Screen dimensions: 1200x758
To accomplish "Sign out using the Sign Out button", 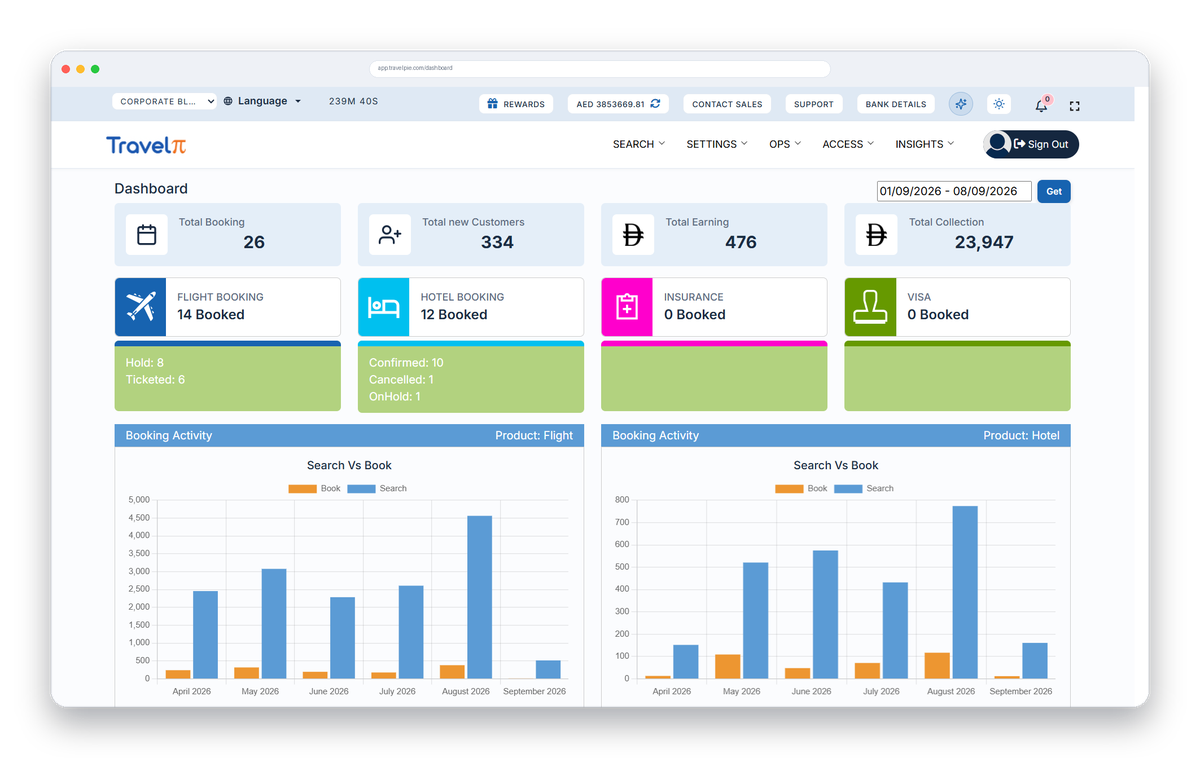I will [x=1040, y=144].
